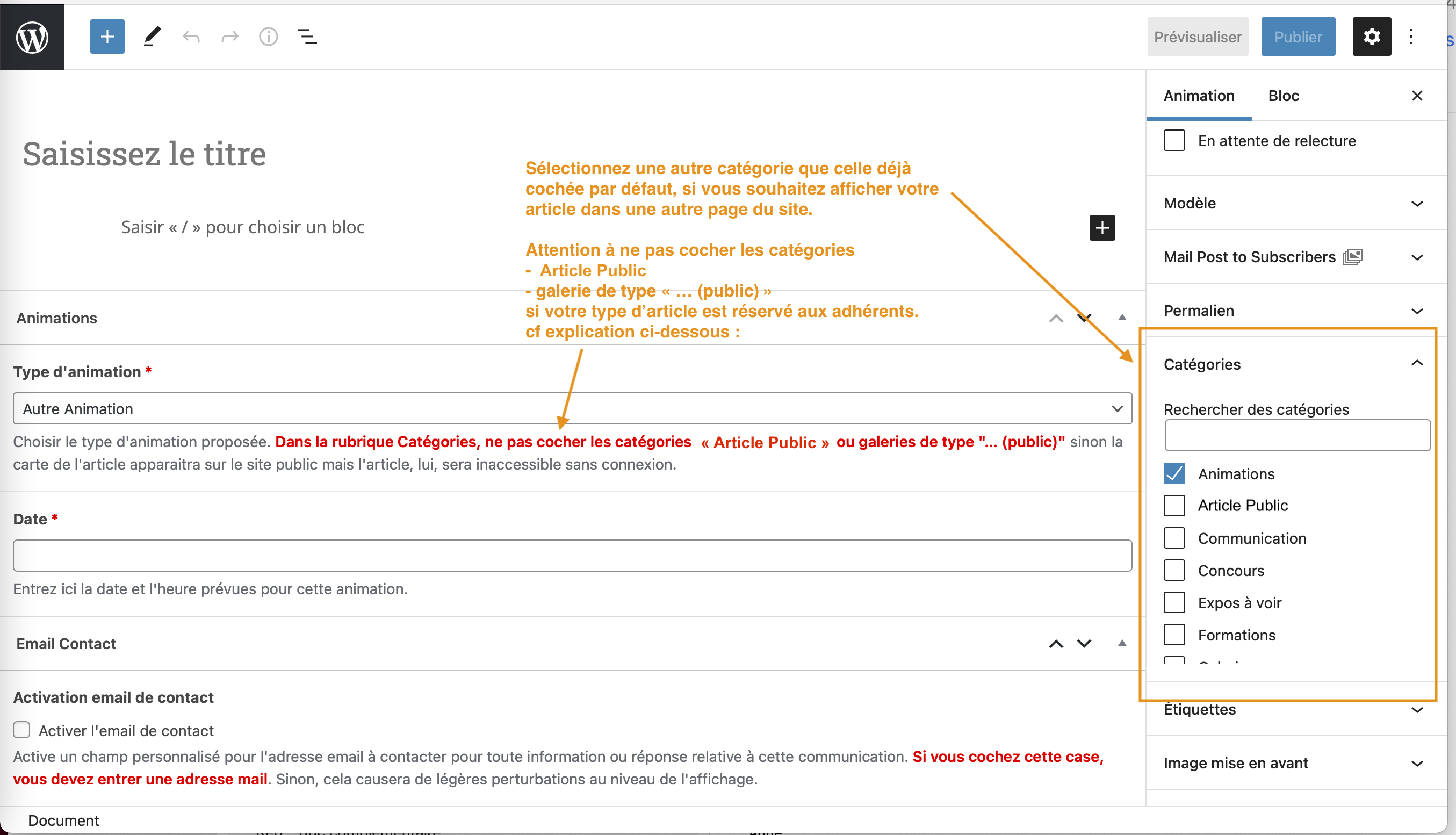Click the Publier button
Image resolution: width=1456 pixels, height=835 pixels.
pos(1298,37)
